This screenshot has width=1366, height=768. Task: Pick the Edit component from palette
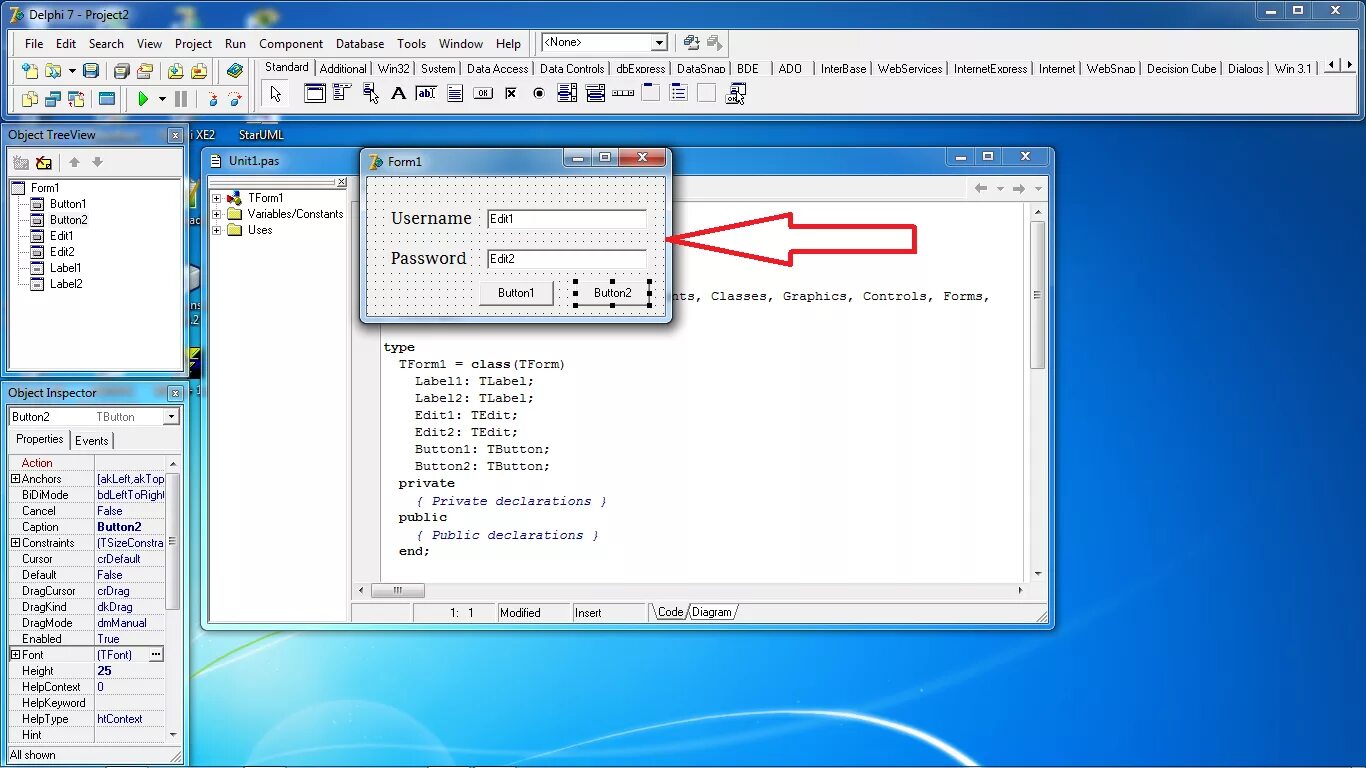tap(426, 93)
